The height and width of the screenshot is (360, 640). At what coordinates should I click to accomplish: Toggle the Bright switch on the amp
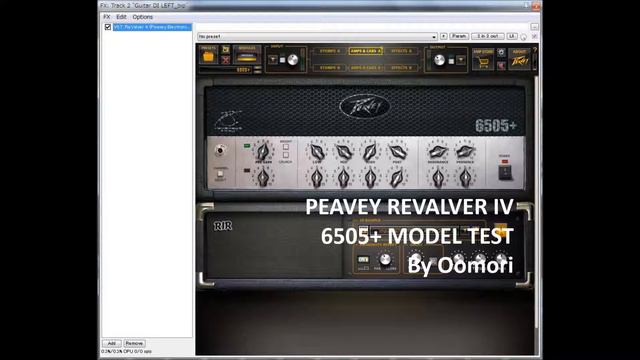click(x=286, y=147)
